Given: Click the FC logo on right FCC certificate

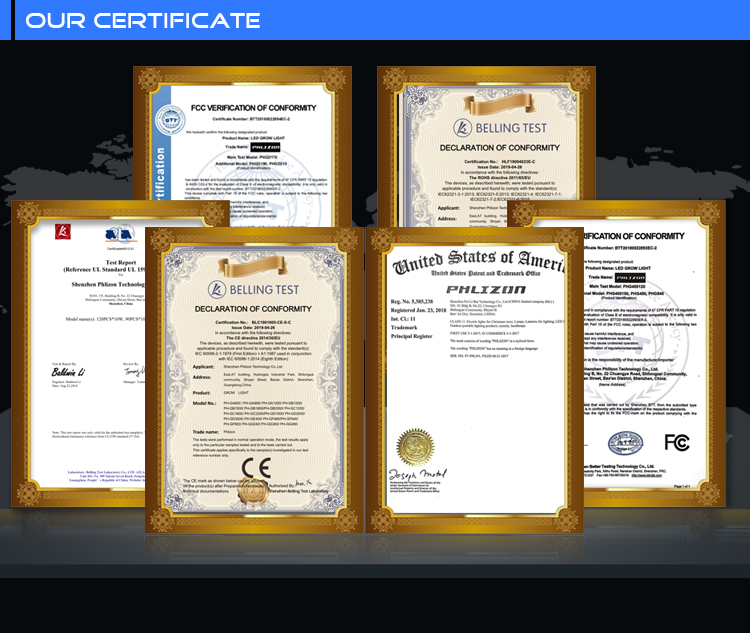Looking at the screenshot, I should coord(677,443).
